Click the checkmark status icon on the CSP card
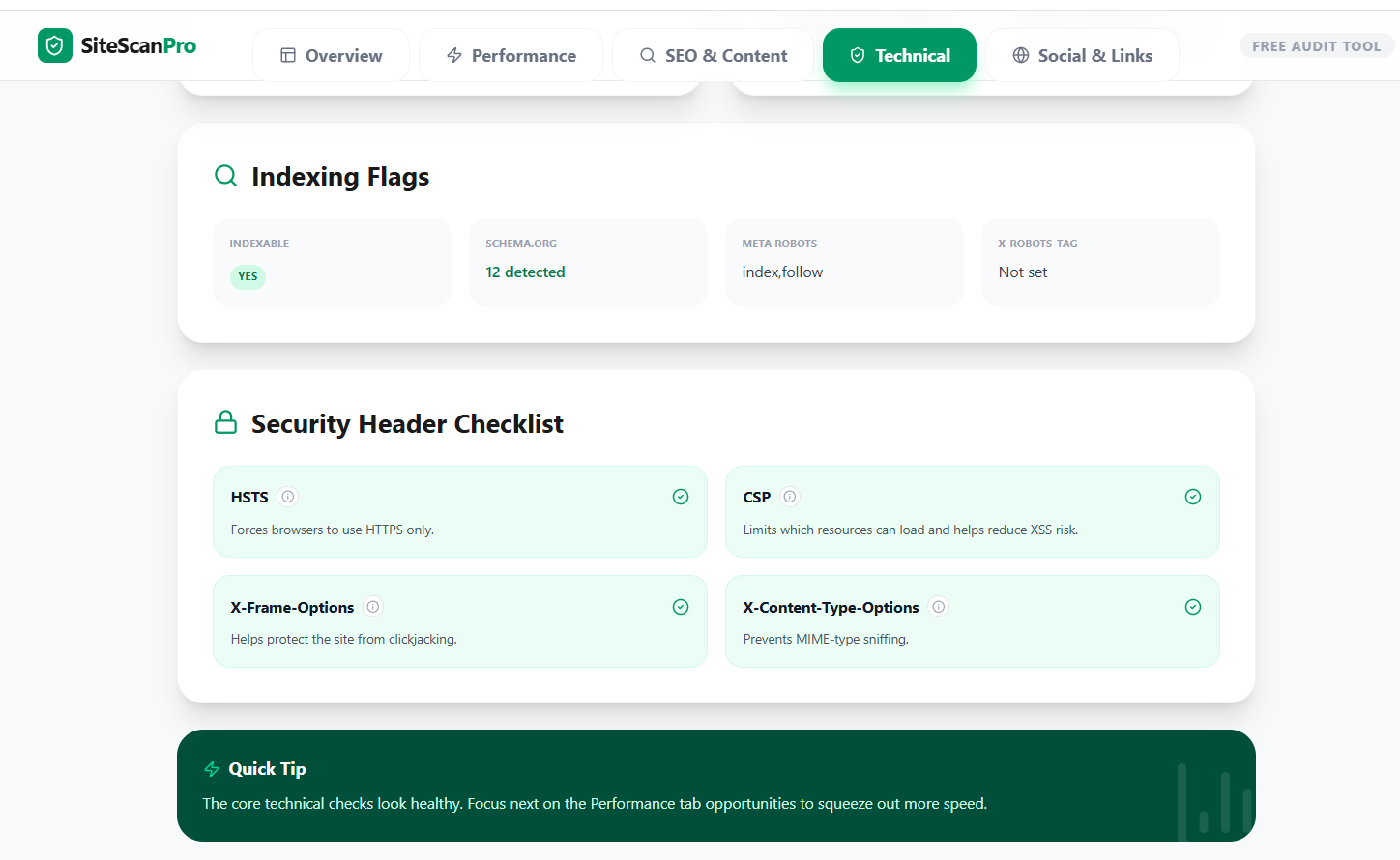 click(x=1192, y=496)
